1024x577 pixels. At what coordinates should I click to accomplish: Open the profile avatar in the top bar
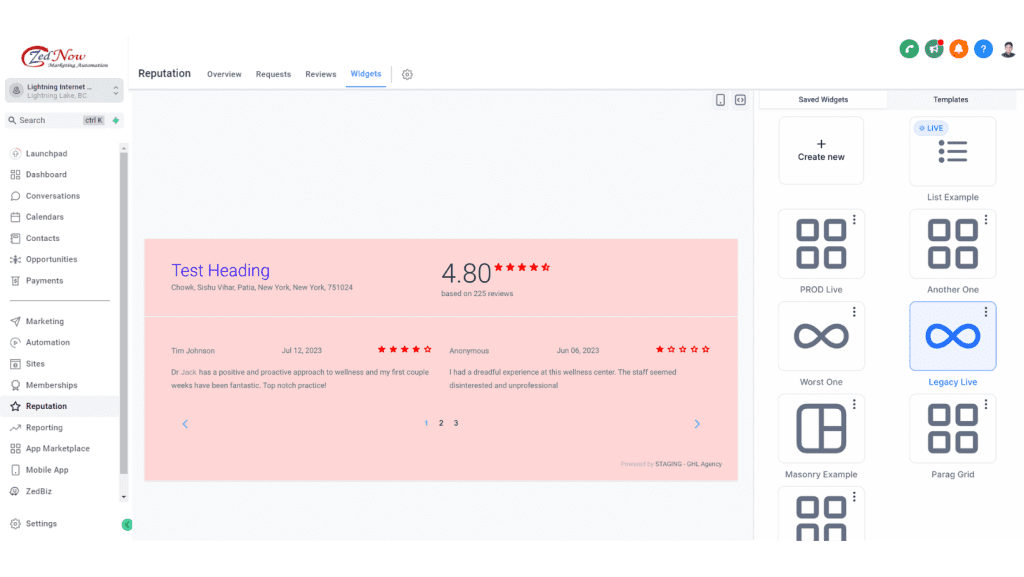coord(1008,48)
